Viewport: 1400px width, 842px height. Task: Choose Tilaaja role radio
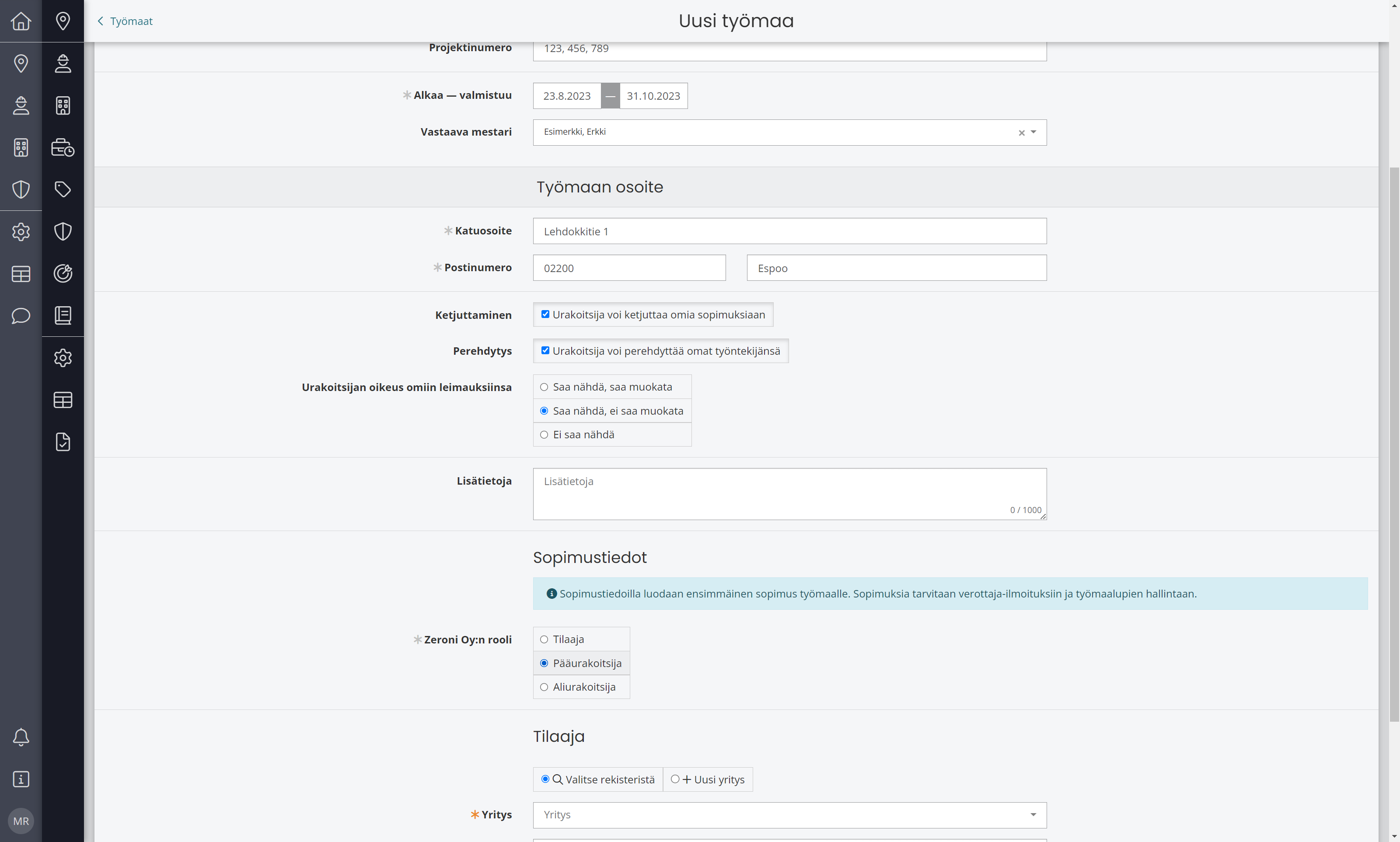[581, 639]
